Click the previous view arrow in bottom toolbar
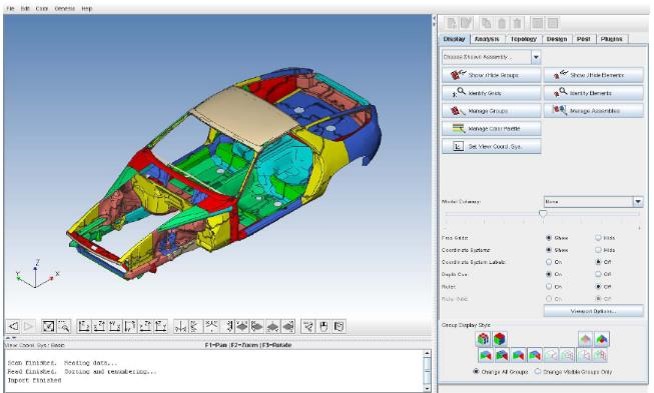The image size is (654, 393). point(14,326)
